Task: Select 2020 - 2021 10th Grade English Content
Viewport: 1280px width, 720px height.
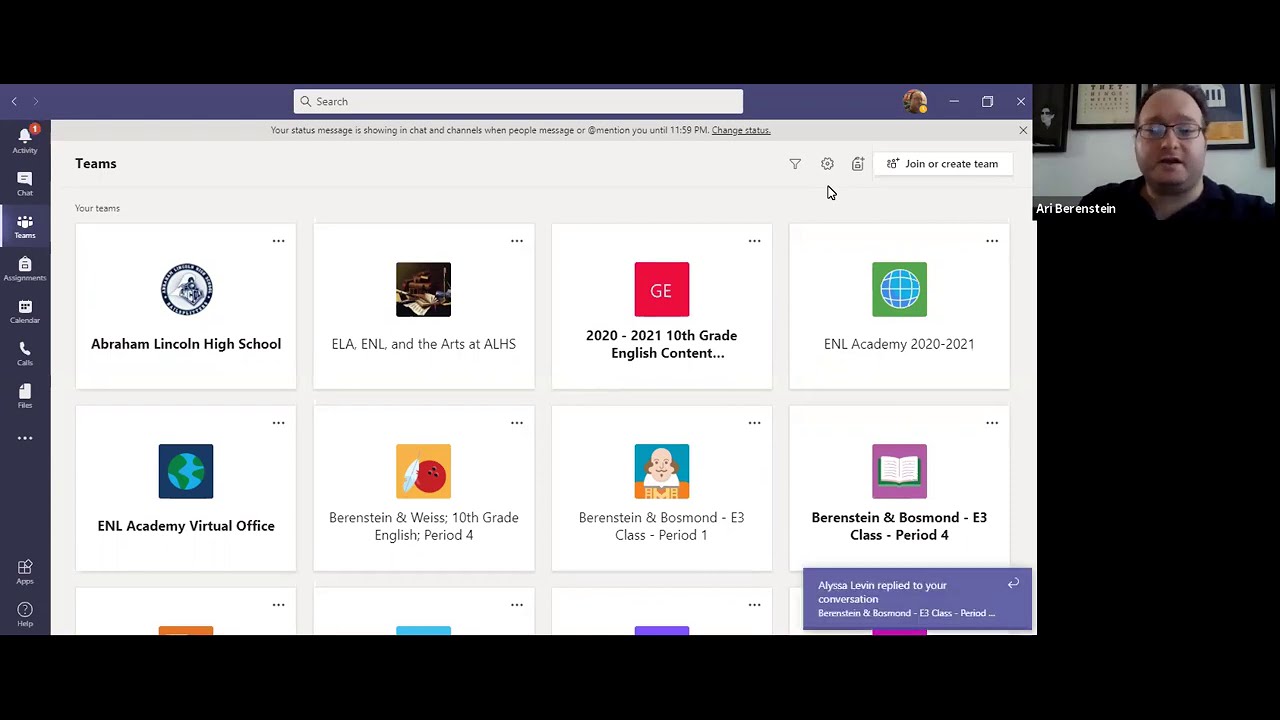Action: (661, 344)
